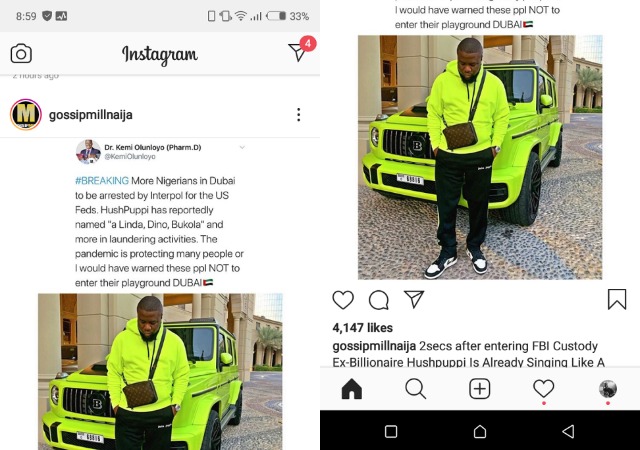Screen dimensions: 640x450
Task: Go to Home tab
Action: 351,389
